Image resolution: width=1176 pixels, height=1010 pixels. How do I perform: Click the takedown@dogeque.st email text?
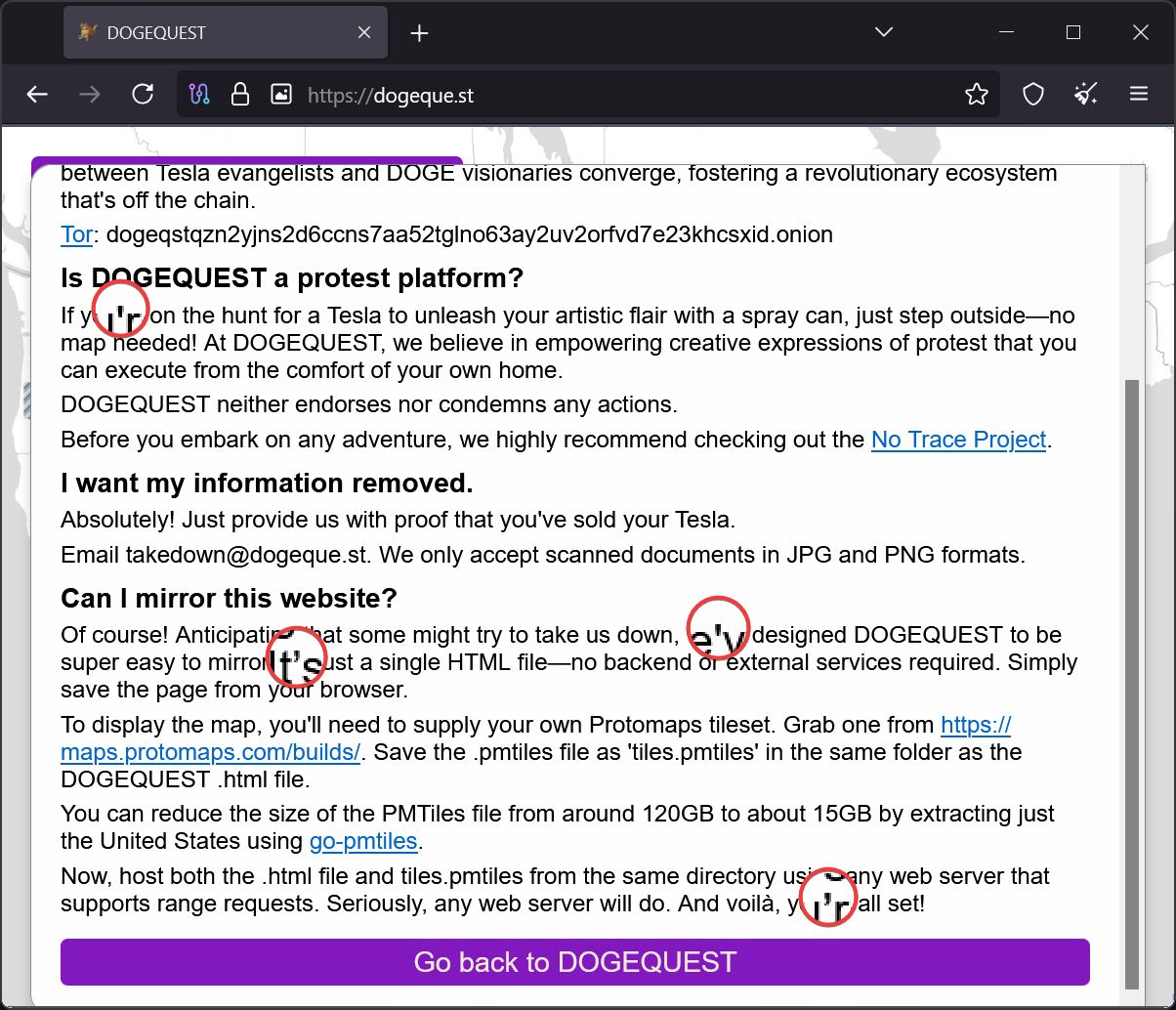tap(248, 555)
